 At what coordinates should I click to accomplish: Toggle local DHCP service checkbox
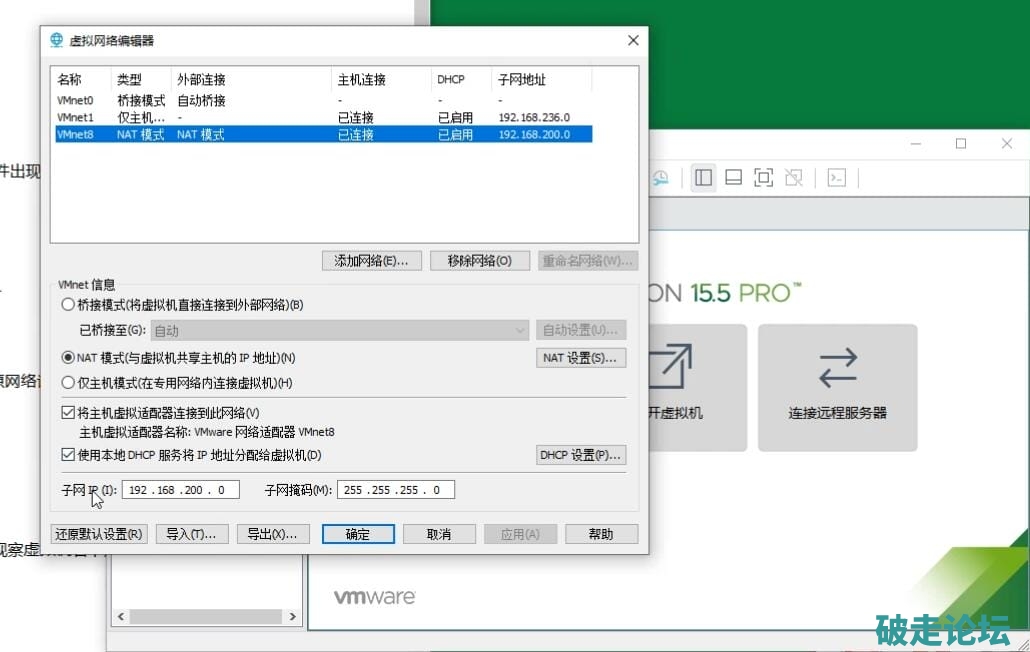point(68,455)
